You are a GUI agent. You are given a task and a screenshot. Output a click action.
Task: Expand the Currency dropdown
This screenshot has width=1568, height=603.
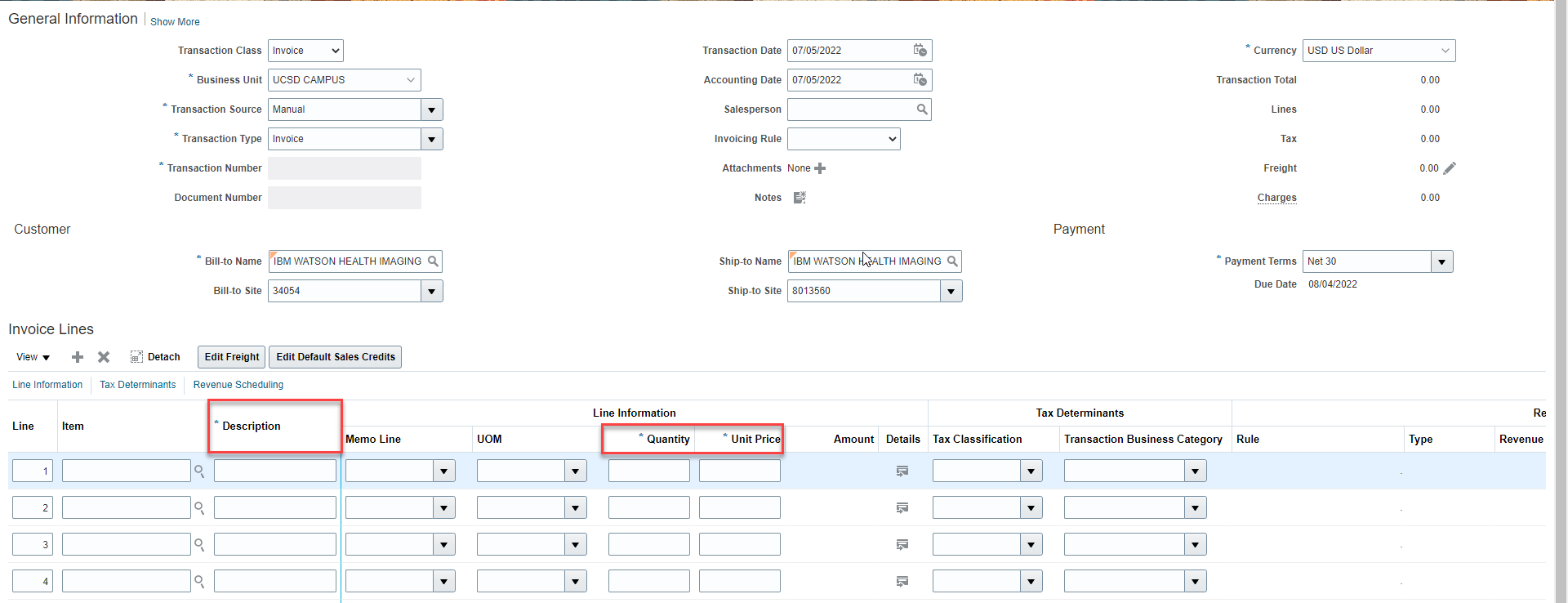[x=1445, y=51]
